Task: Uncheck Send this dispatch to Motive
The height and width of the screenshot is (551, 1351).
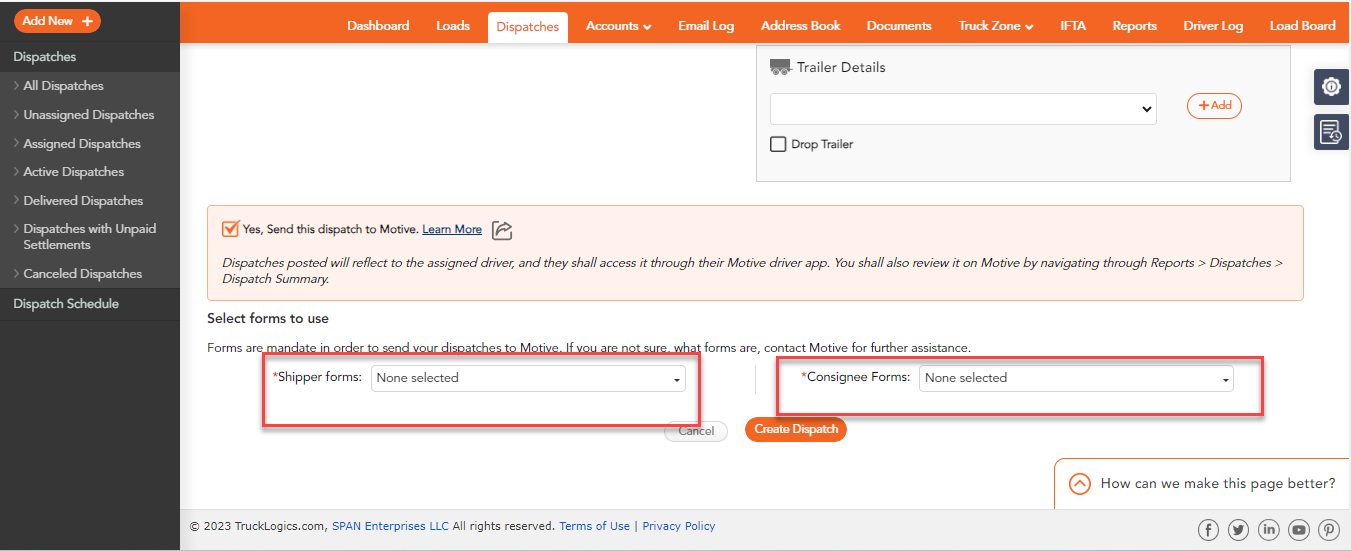Action: click(x=230, y=228)
